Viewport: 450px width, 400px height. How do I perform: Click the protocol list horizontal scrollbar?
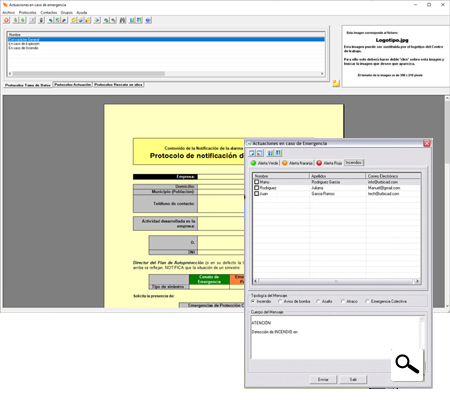point(166,74)
